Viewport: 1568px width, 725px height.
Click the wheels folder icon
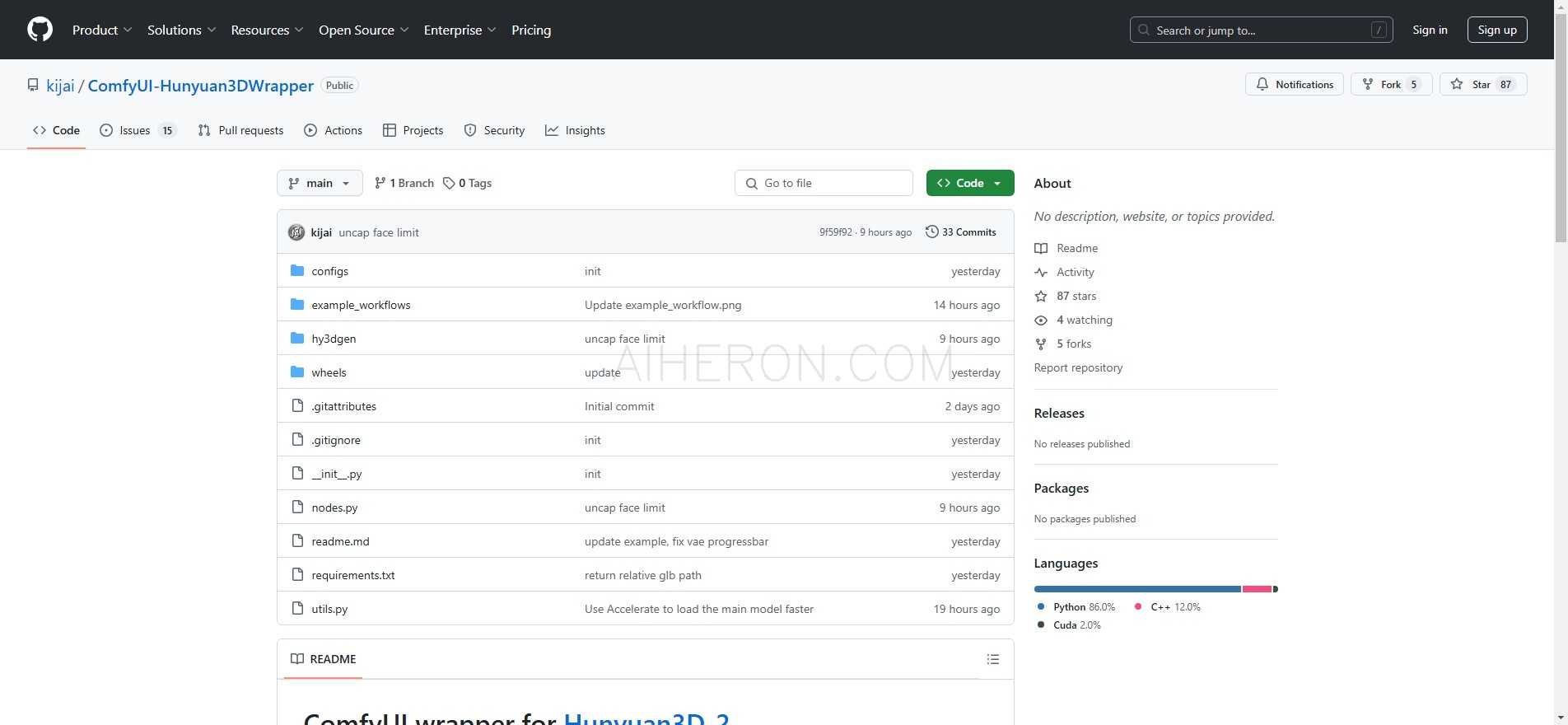tap(297, 372)
